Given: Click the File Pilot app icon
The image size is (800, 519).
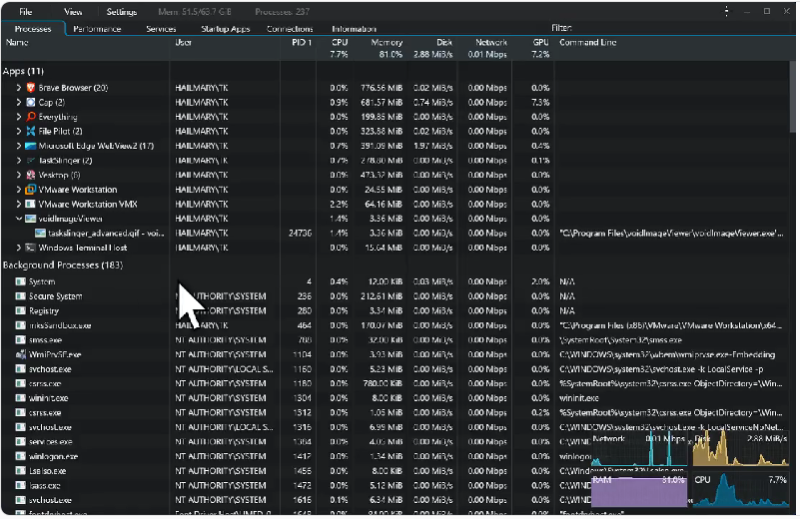Looking at the screenshot, I should [31, 131].
